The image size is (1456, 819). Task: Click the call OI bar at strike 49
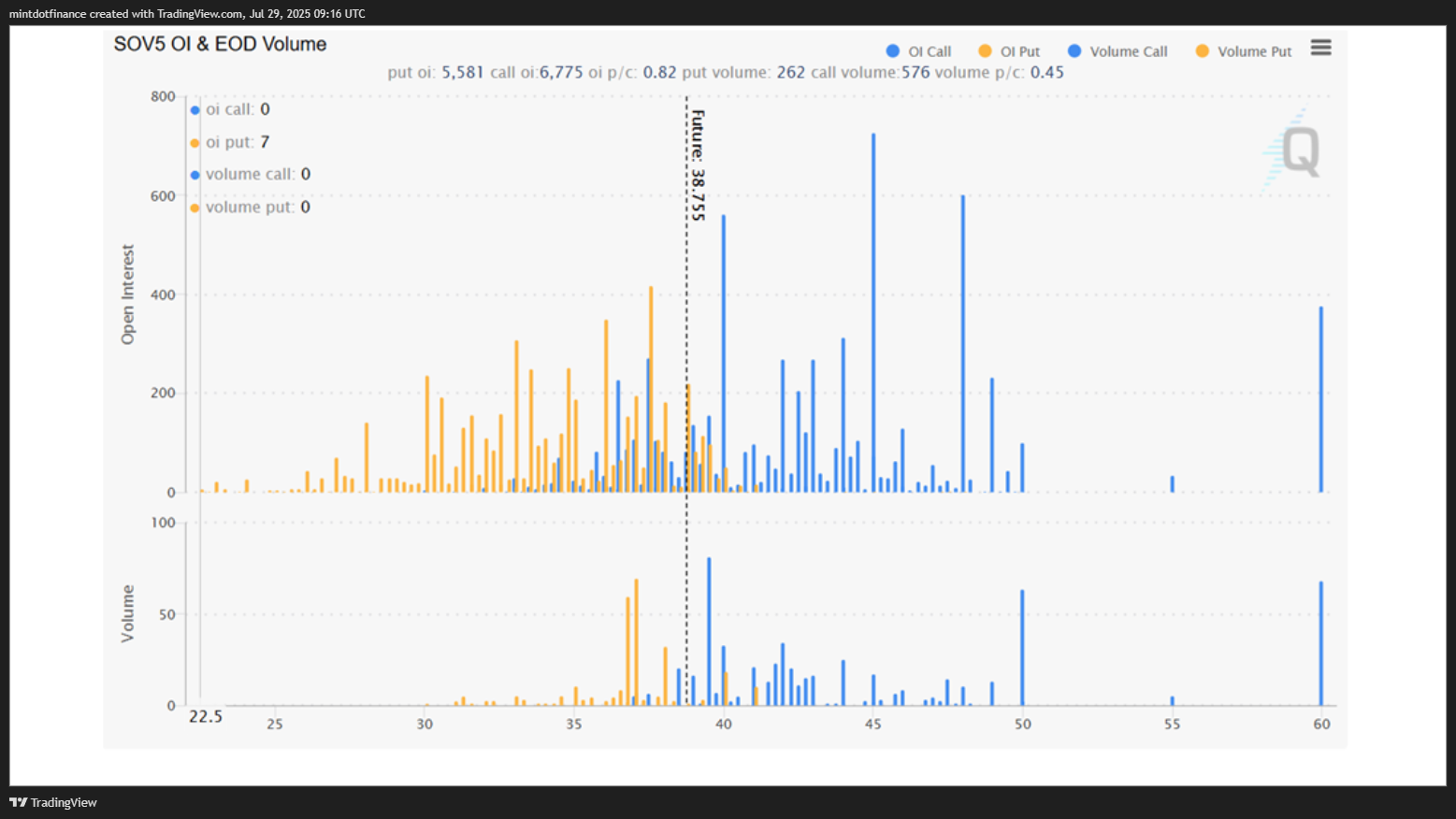[x=992, y=435]
